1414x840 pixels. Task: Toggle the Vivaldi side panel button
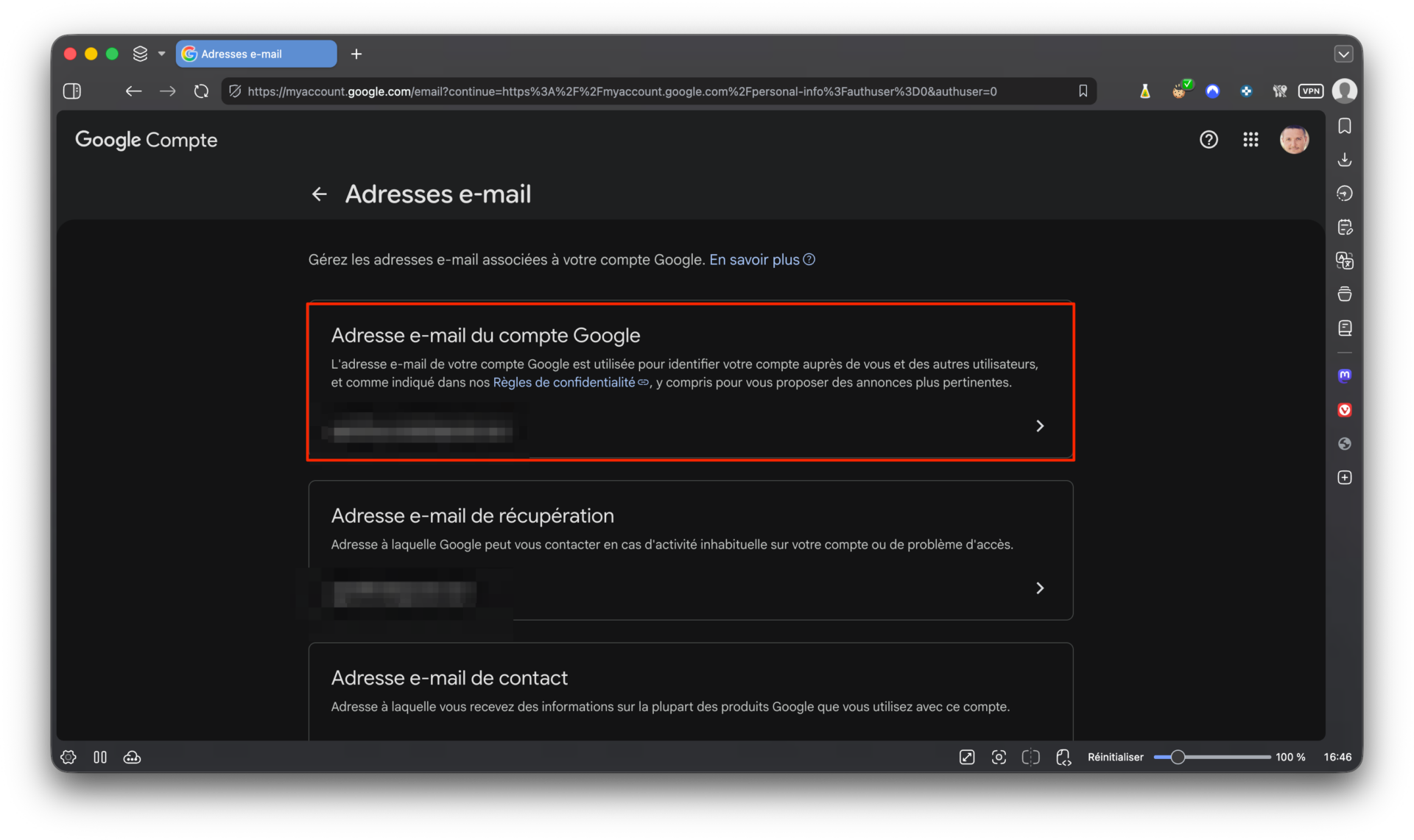point(72,91)
